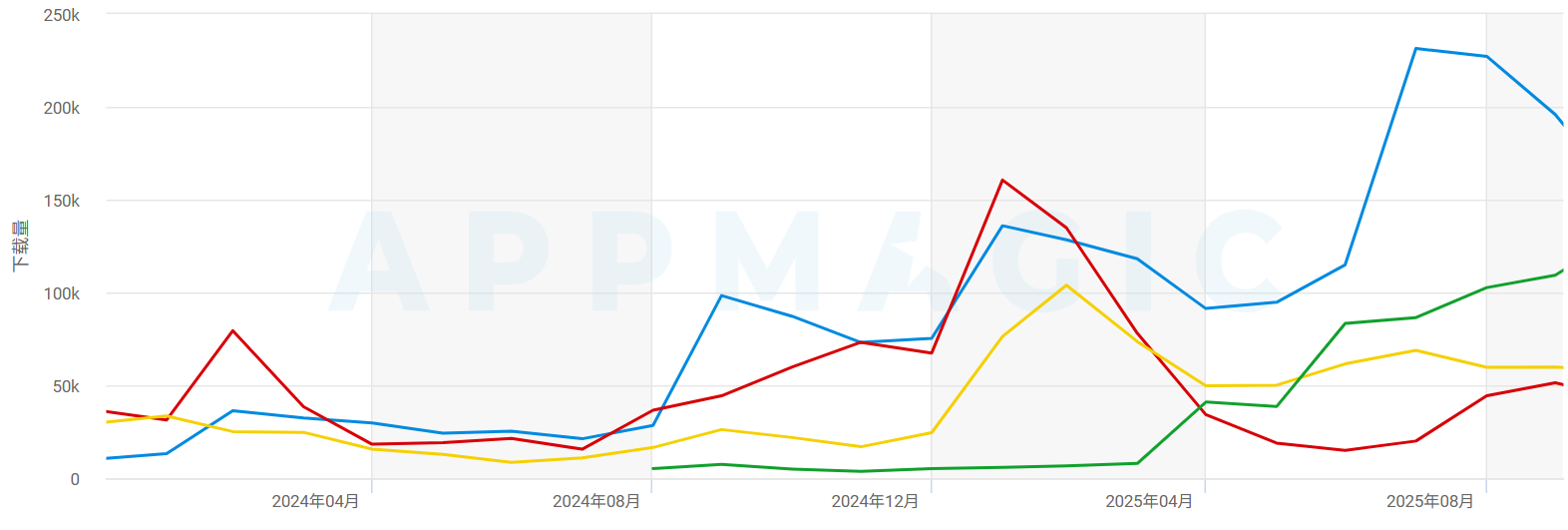Click the red line's lowest dip in 2025
This screenshot has height=530, width=1568.
[1345, 450]
